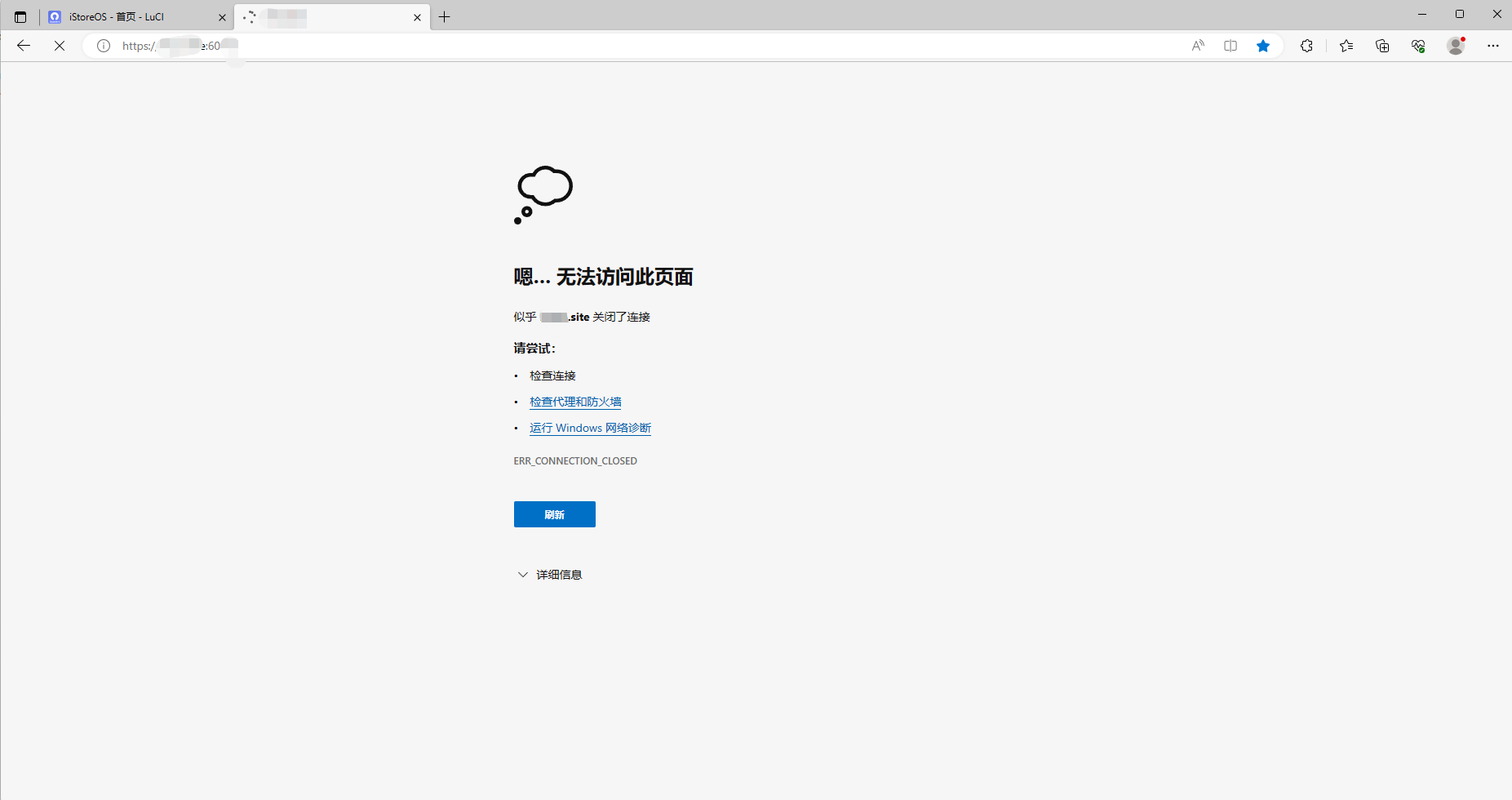
Task: Stop page loading with the X button
Action: [x=60, y=46]
